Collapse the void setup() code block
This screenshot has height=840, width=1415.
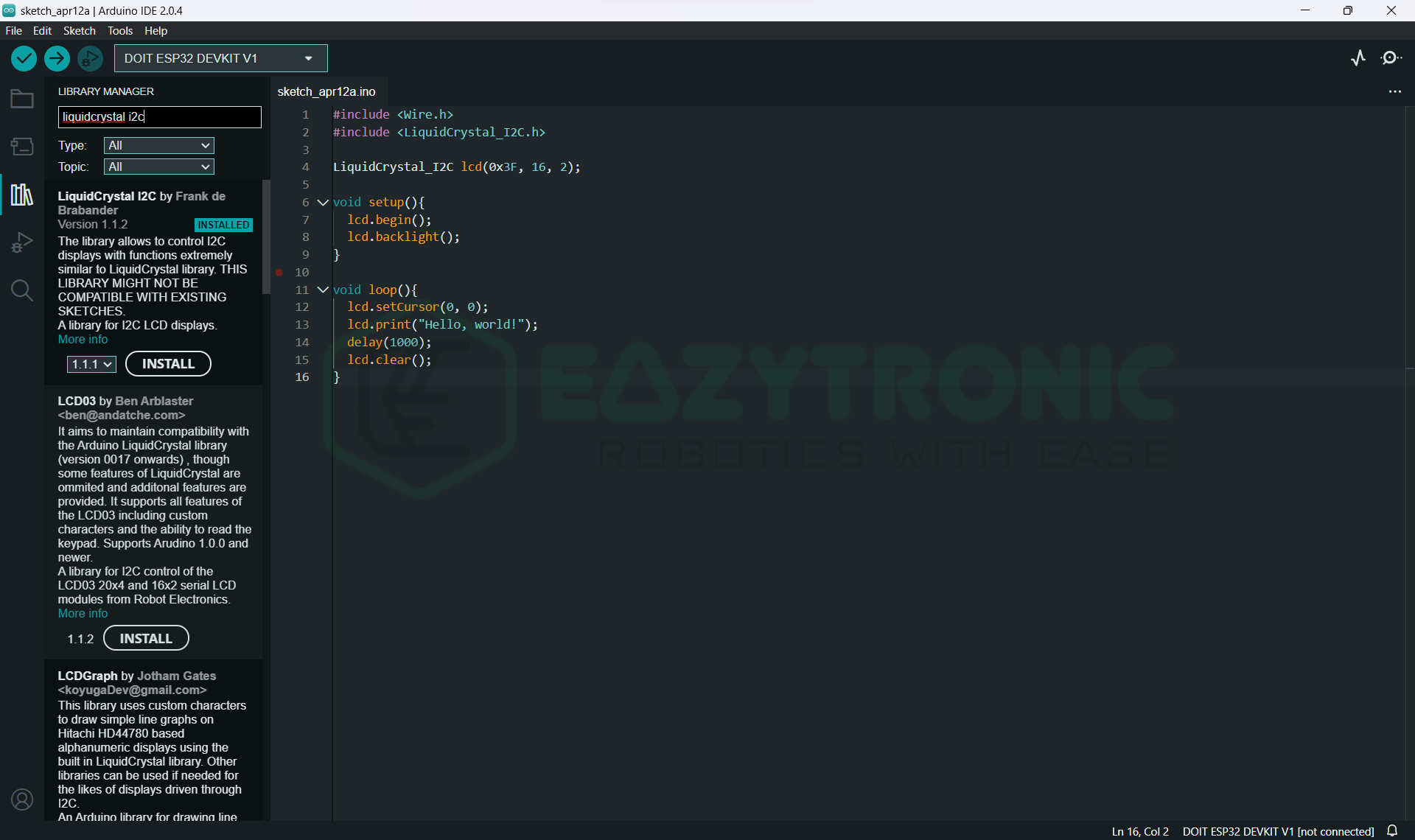[322, 202]
